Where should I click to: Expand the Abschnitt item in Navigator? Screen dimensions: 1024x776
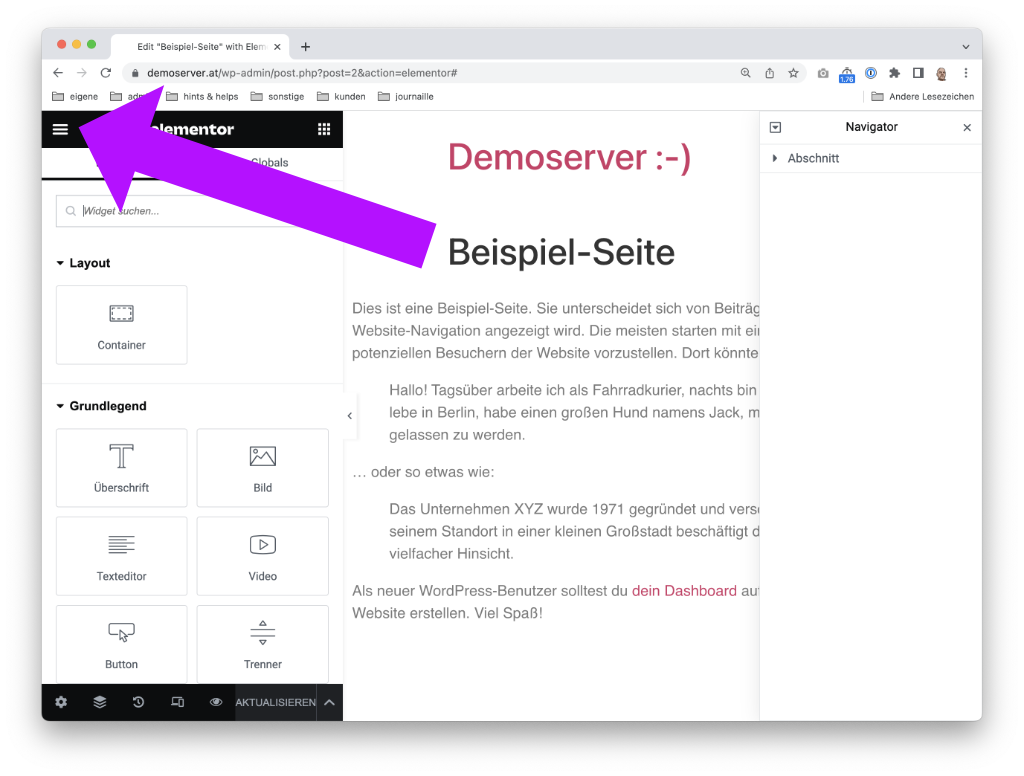(775, 158)
